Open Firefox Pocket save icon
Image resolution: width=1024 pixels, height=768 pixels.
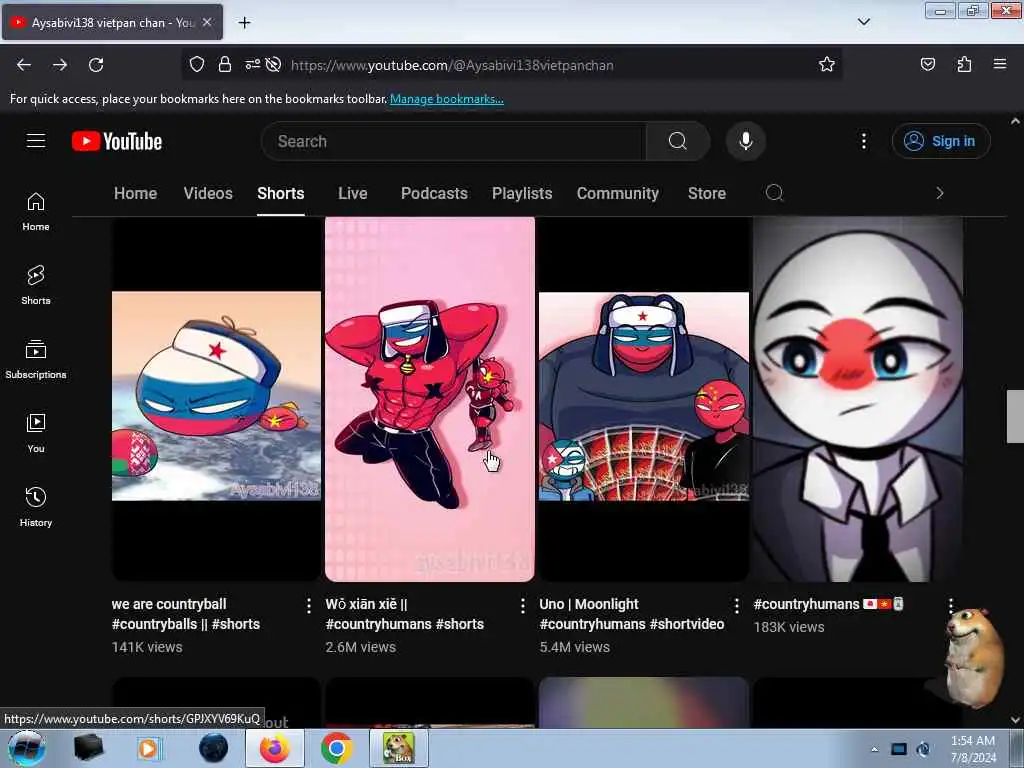click(x=927, y=64)
